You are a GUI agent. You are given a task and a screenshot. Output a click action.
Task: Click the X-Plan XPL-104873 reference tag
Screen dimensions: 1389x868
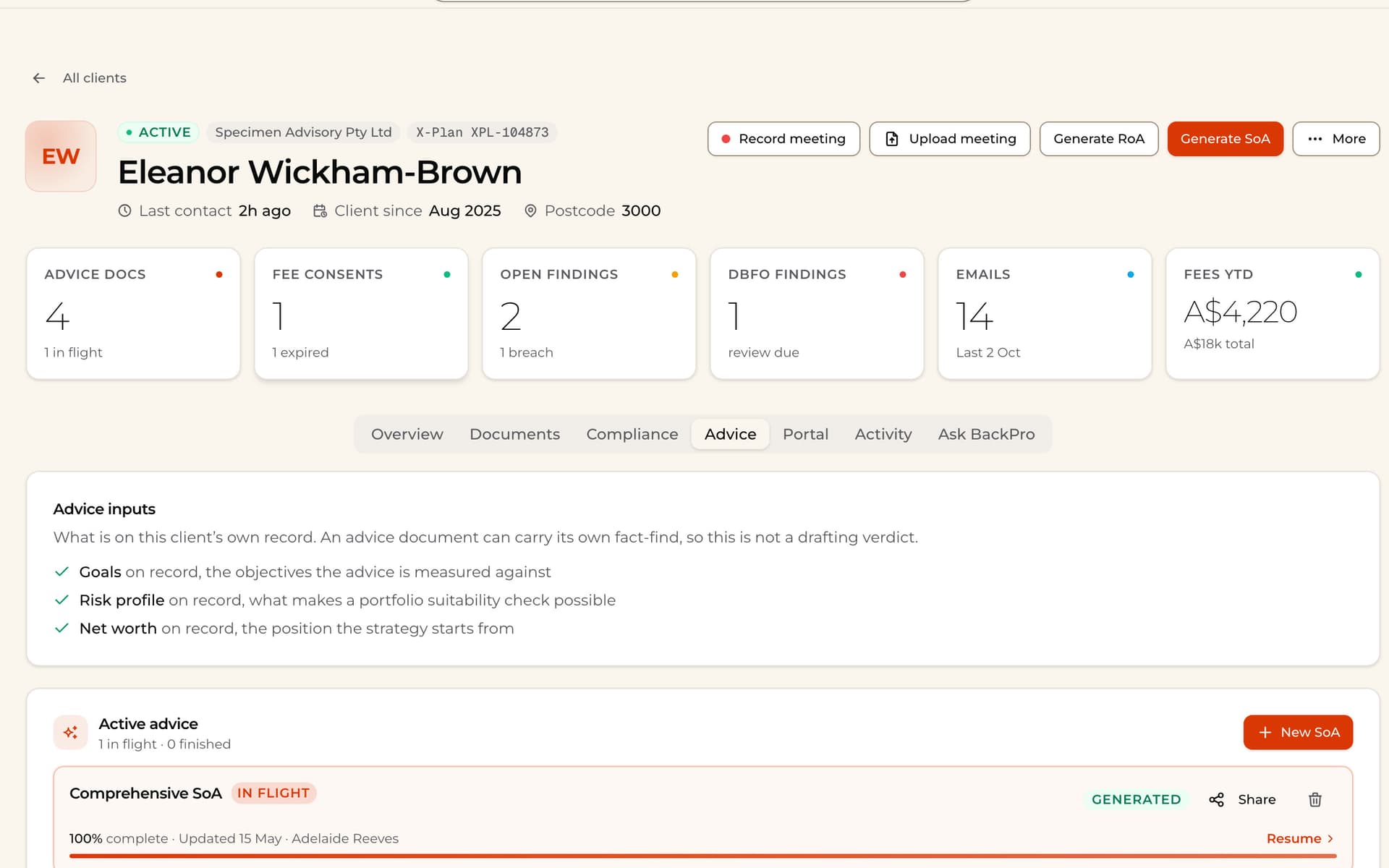[482, 132]
